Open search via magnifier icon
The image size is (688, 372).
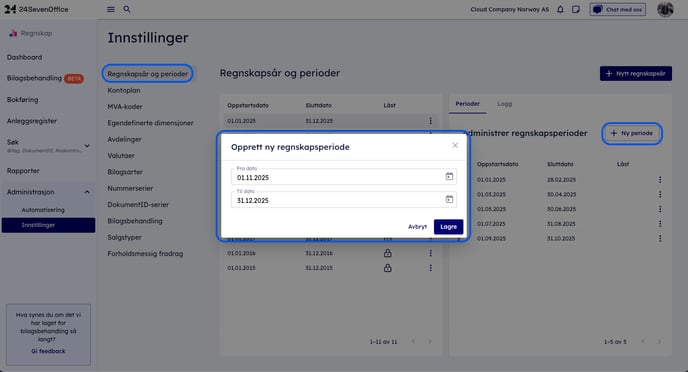click(x=127, y=9)
